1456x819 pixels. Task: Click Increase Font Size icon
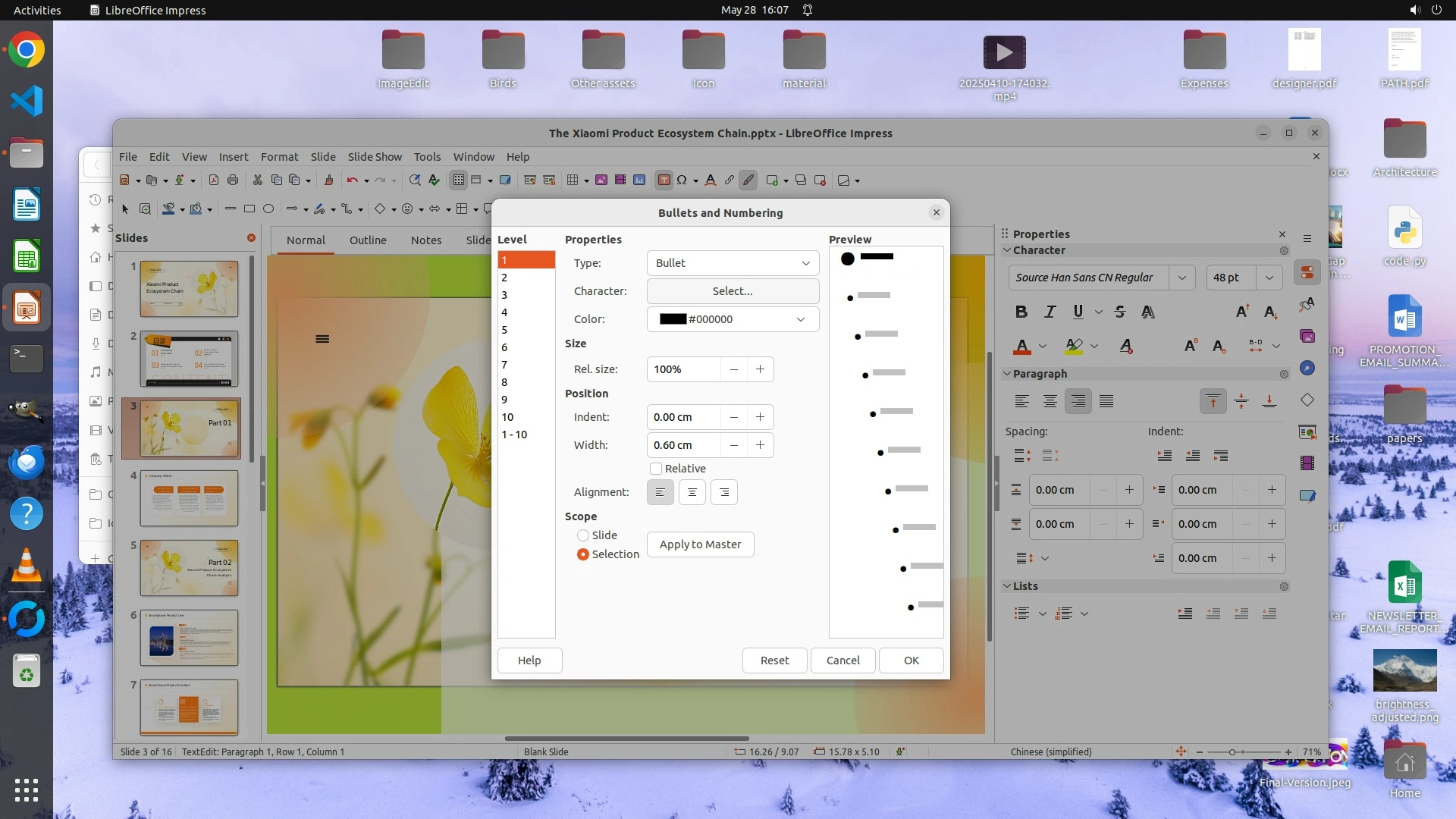1242,312
